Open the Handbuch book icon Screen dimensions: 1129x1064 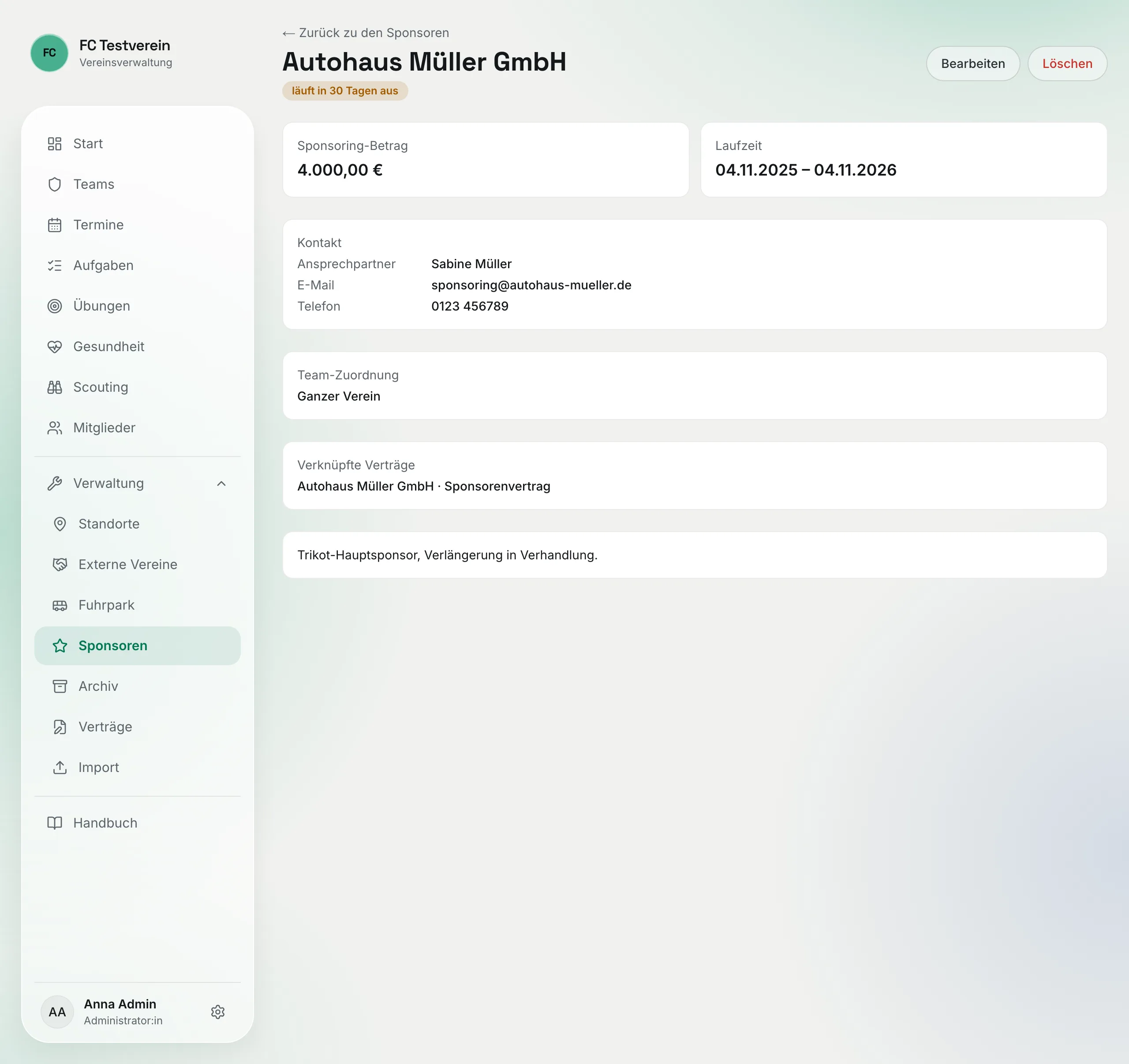tap(55, 823)
